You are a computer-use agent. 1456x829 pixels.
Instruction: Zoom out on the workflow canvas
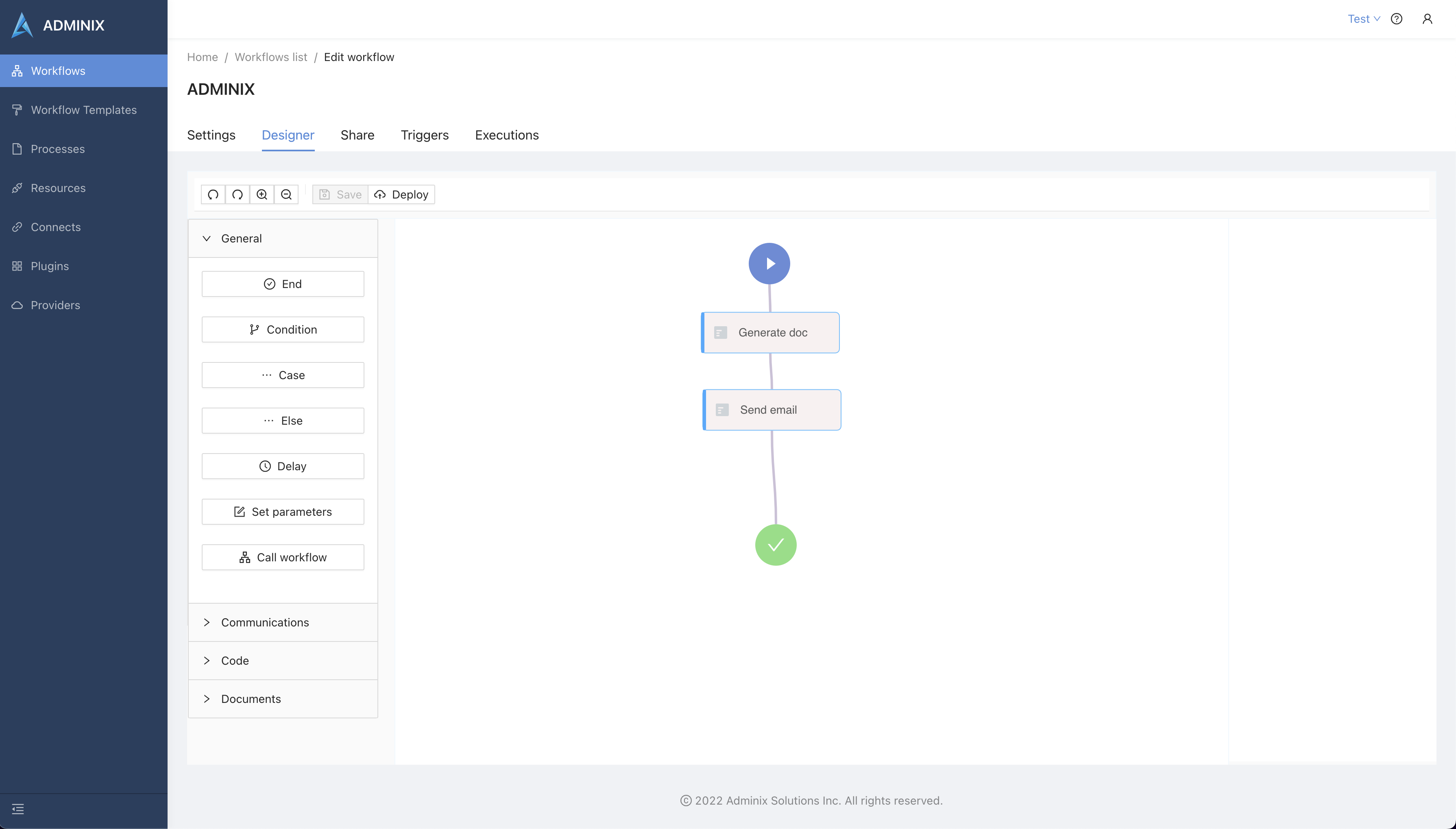(286, 195)
